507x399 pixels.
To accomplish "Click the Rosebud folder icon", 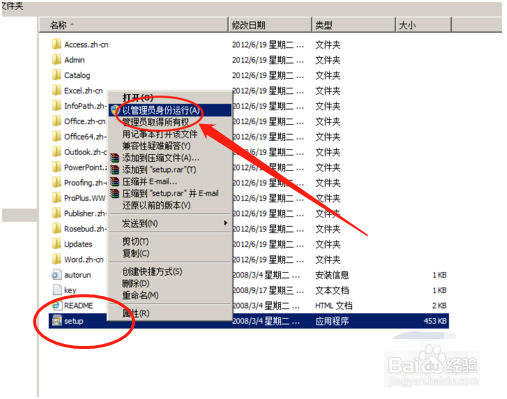I will point(57,228).
